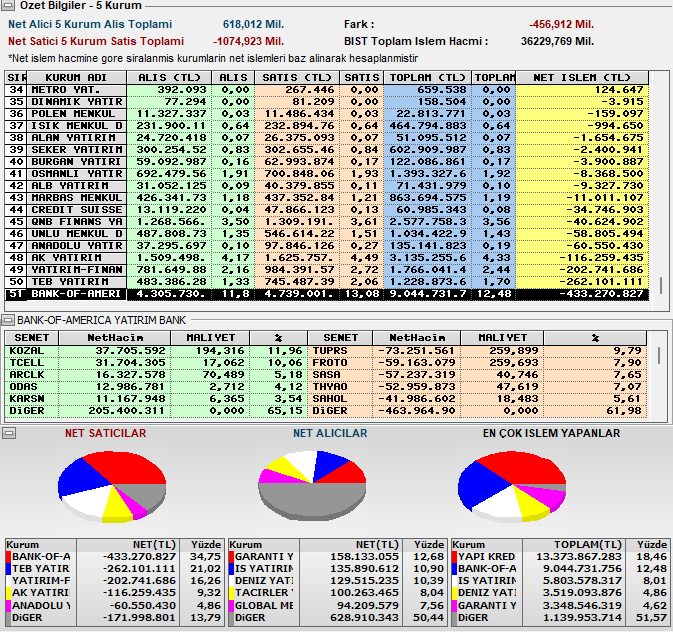
Task: Click the KOZAL stock row
Action: 156,351
